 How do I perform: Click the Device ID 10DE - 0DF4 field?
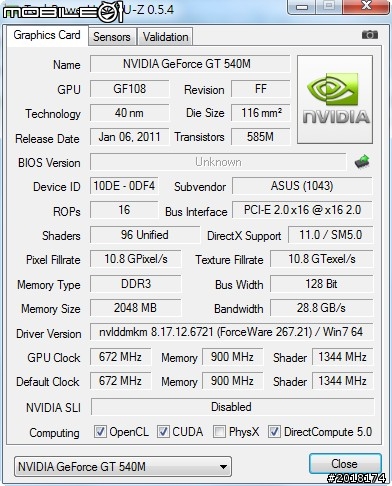[x=124, y=186]
